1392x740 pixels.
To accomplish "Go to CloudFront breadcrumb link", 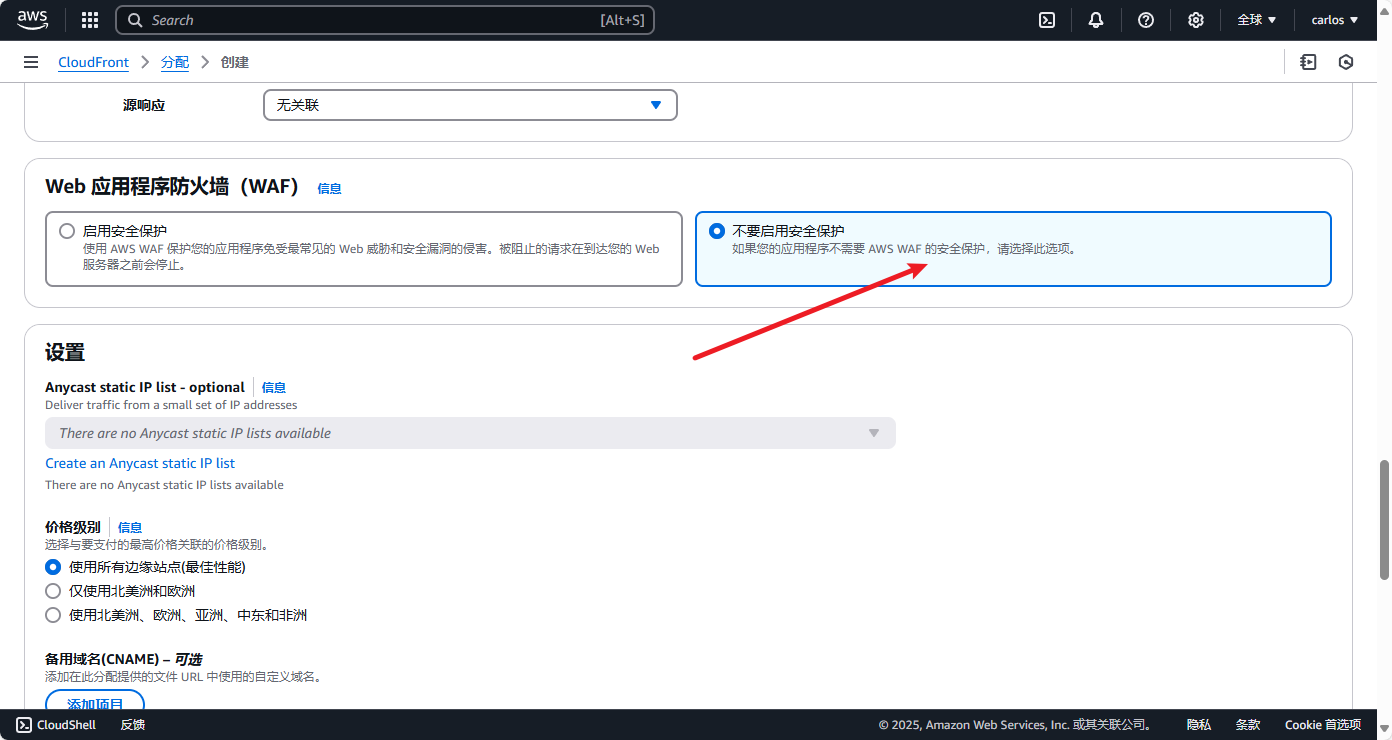I will (93, 62).
